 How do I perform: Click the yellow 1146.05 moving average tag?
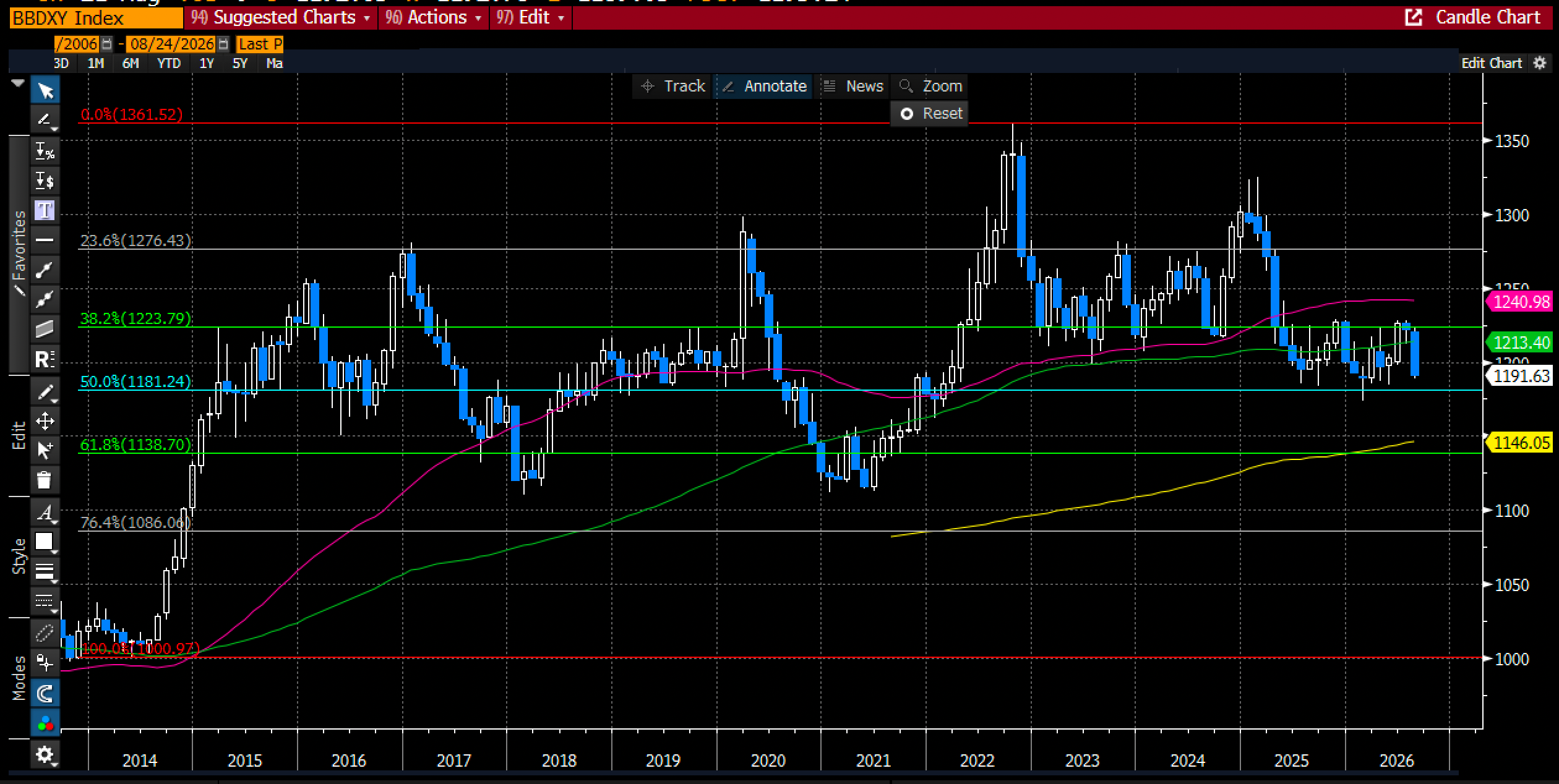coord(1519,443)
